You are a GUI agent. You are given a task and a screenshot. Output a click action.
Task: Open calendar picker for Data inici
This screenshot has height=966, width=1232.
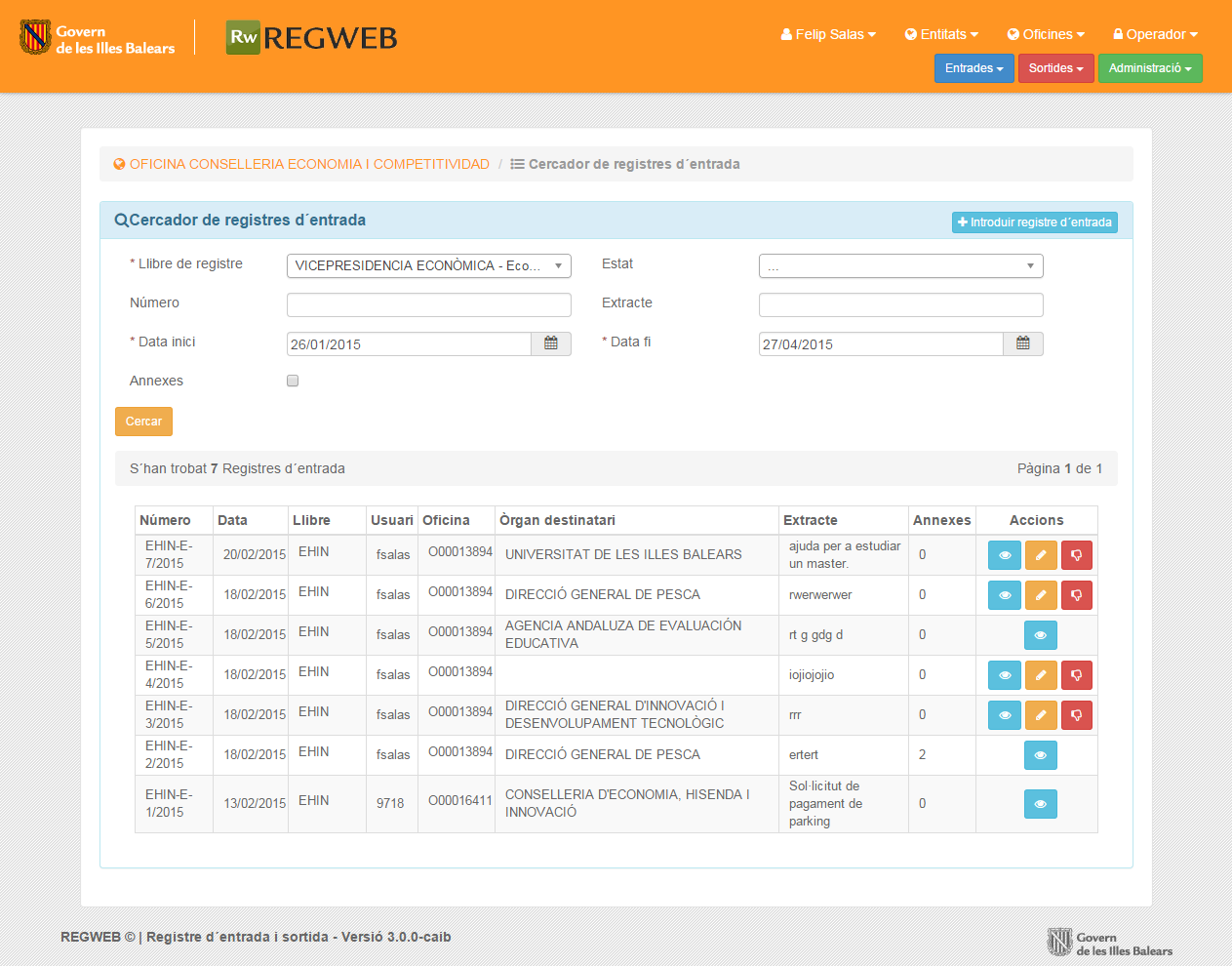click(551, 343)
